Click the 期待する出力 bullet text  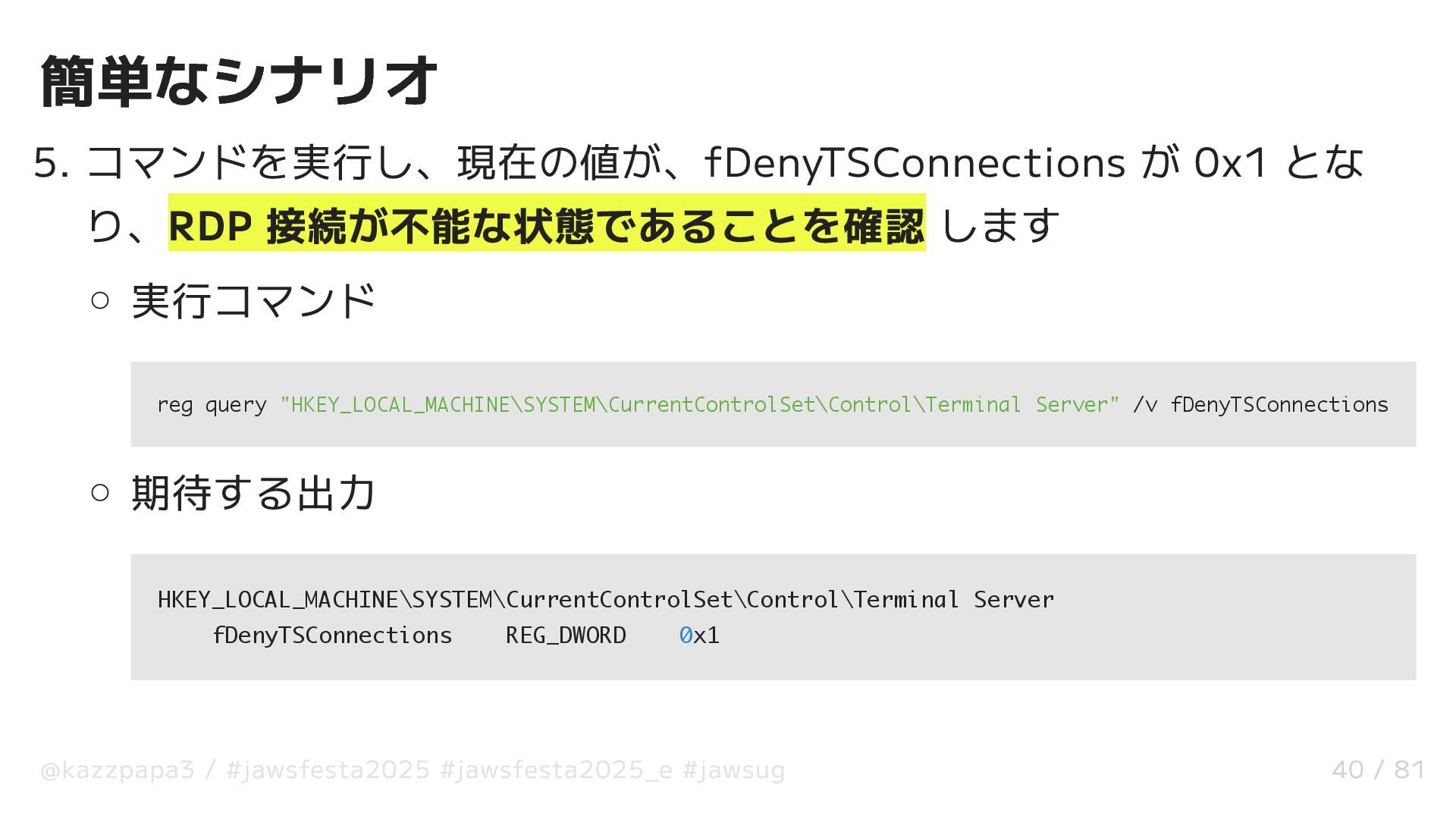click(x=254, y=493)
